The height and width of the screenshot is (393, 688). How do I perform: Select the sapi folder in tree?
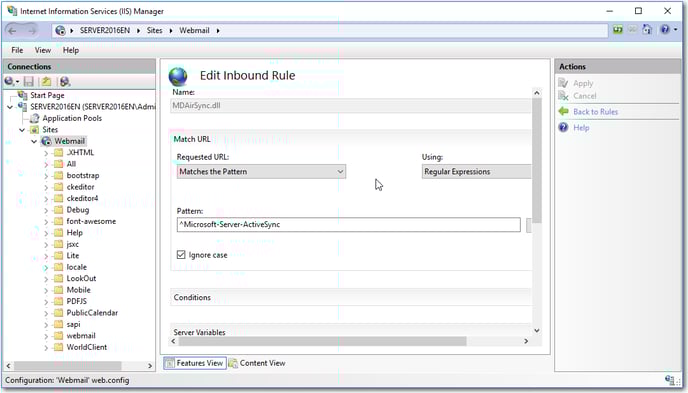[73, 324]
